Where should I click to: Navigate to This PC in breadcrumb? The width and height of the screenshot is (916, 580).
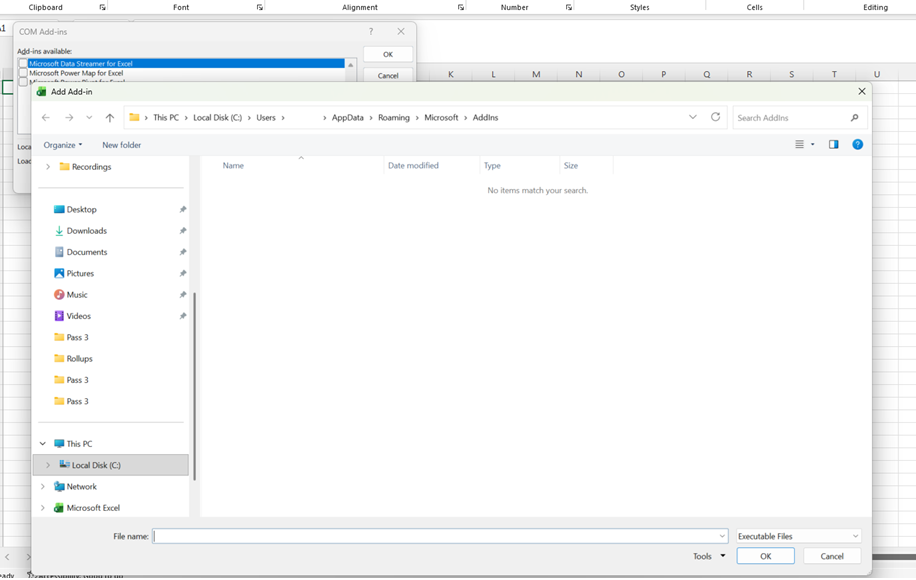click(166, 117)
